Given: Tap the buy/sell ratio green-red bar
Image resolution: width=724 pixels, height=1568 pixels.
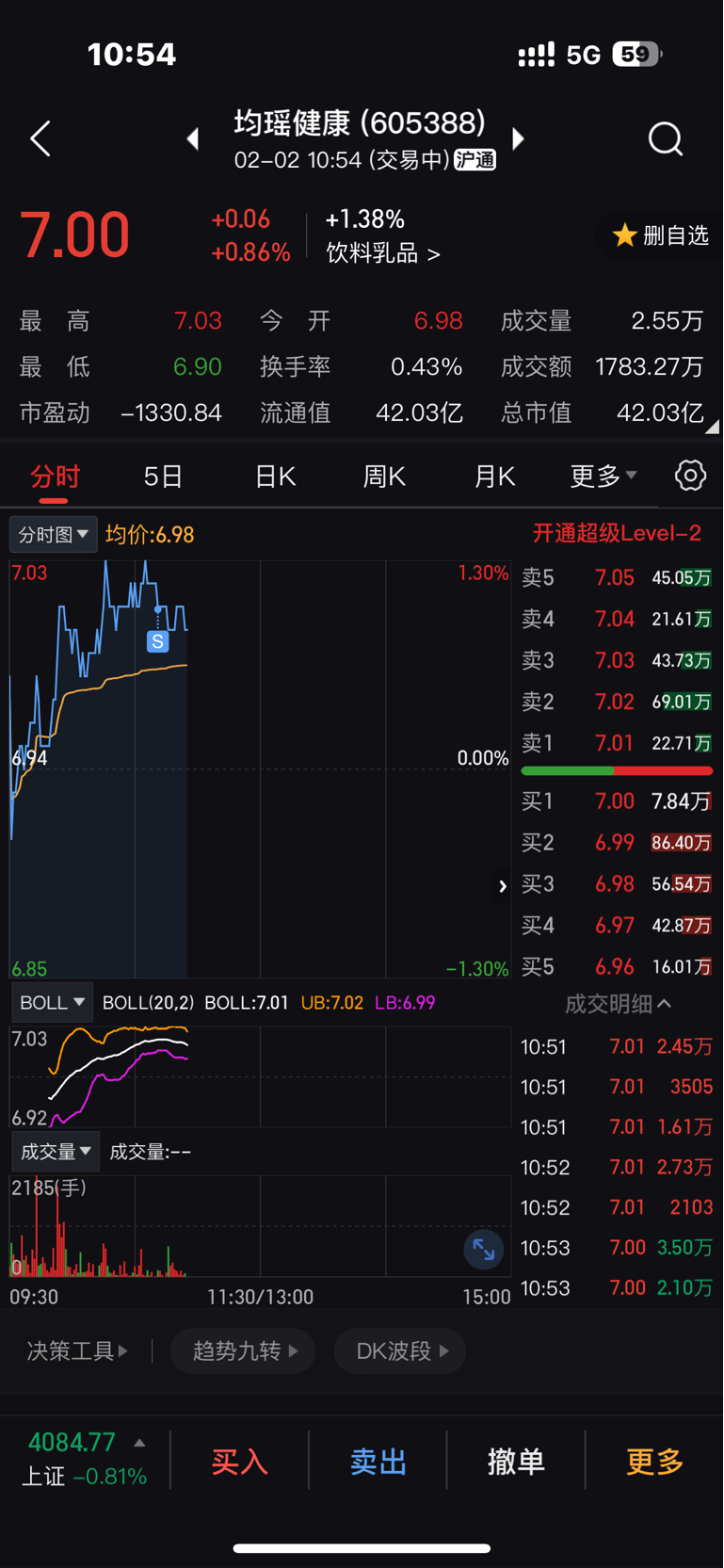Looking at the screenshot, I should click(618, 771).
